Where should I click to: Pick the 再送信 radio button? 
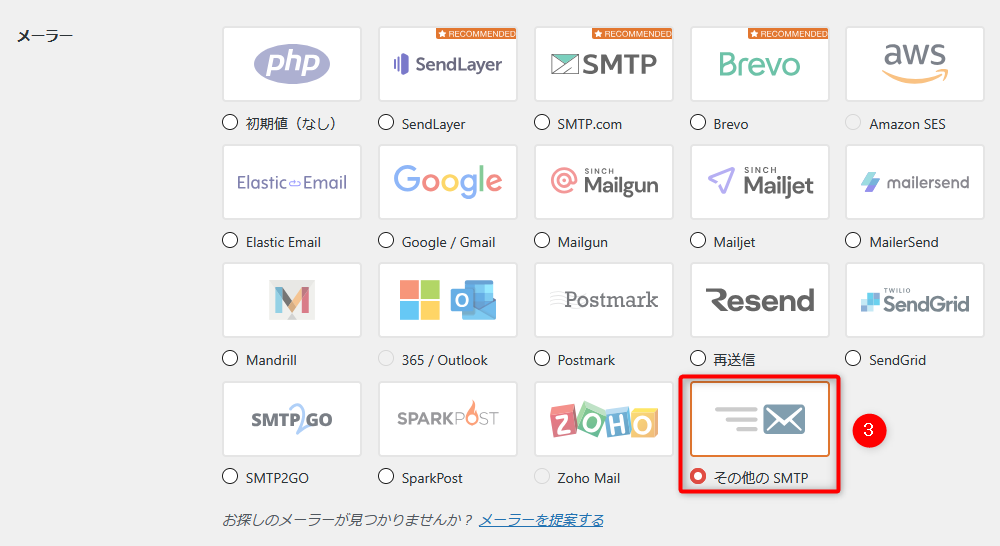[x=698, y=358]
